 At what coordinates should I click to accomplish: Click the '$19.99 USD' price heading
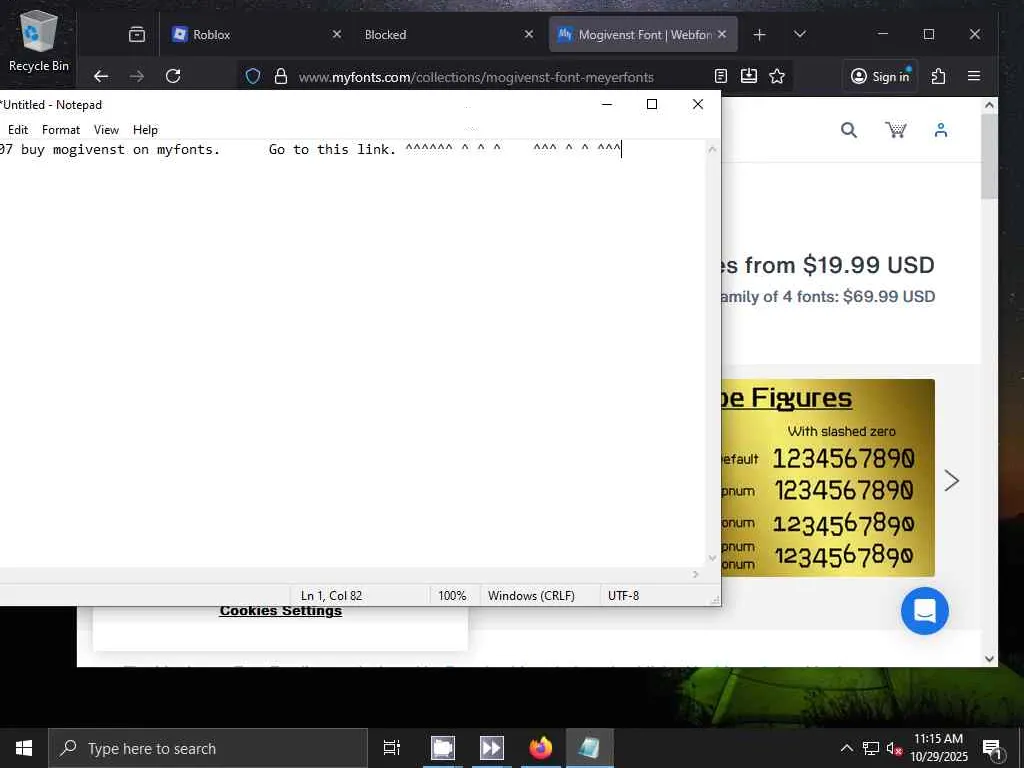coord(868,264)
